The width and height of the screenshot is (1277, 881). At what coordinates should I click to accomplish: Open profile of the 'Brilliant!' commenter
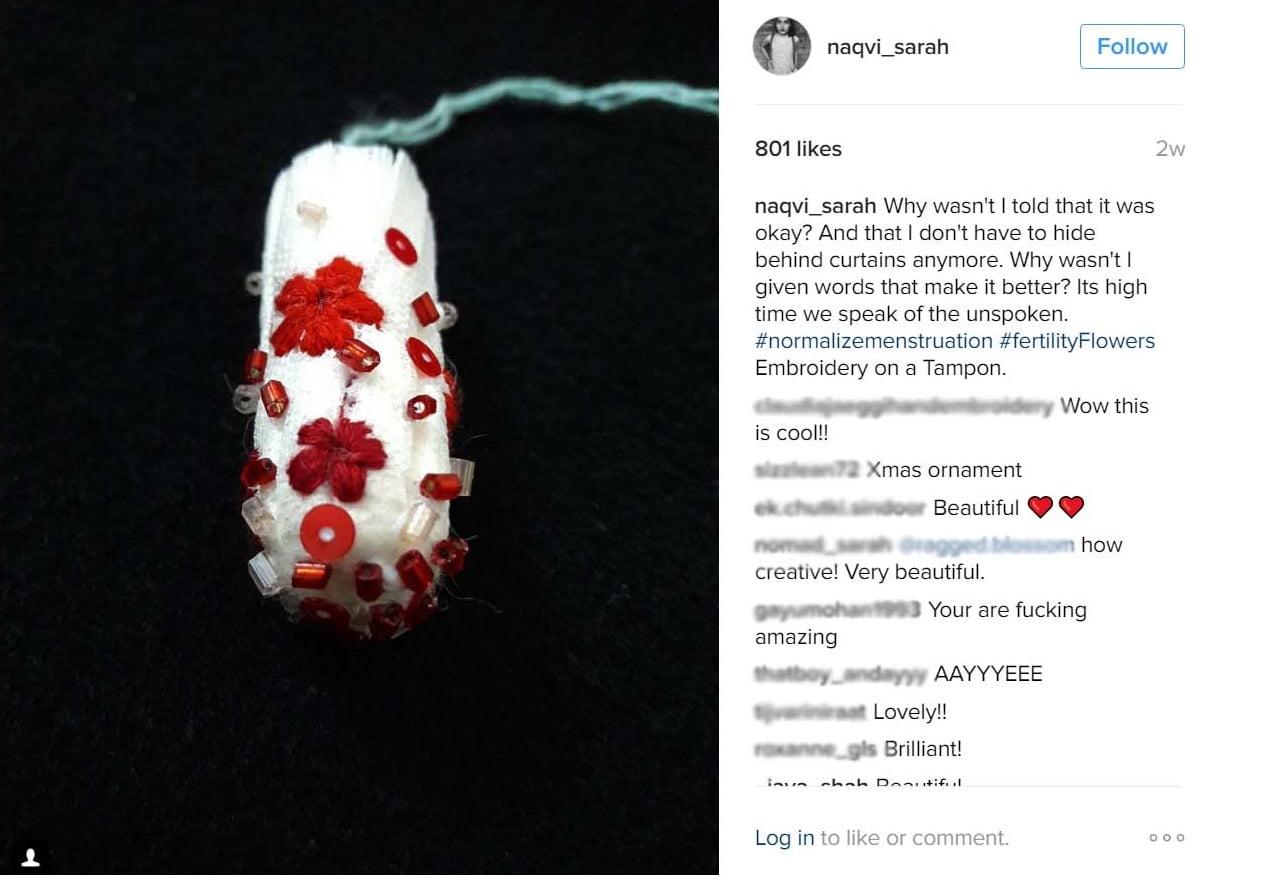(816, 749)
